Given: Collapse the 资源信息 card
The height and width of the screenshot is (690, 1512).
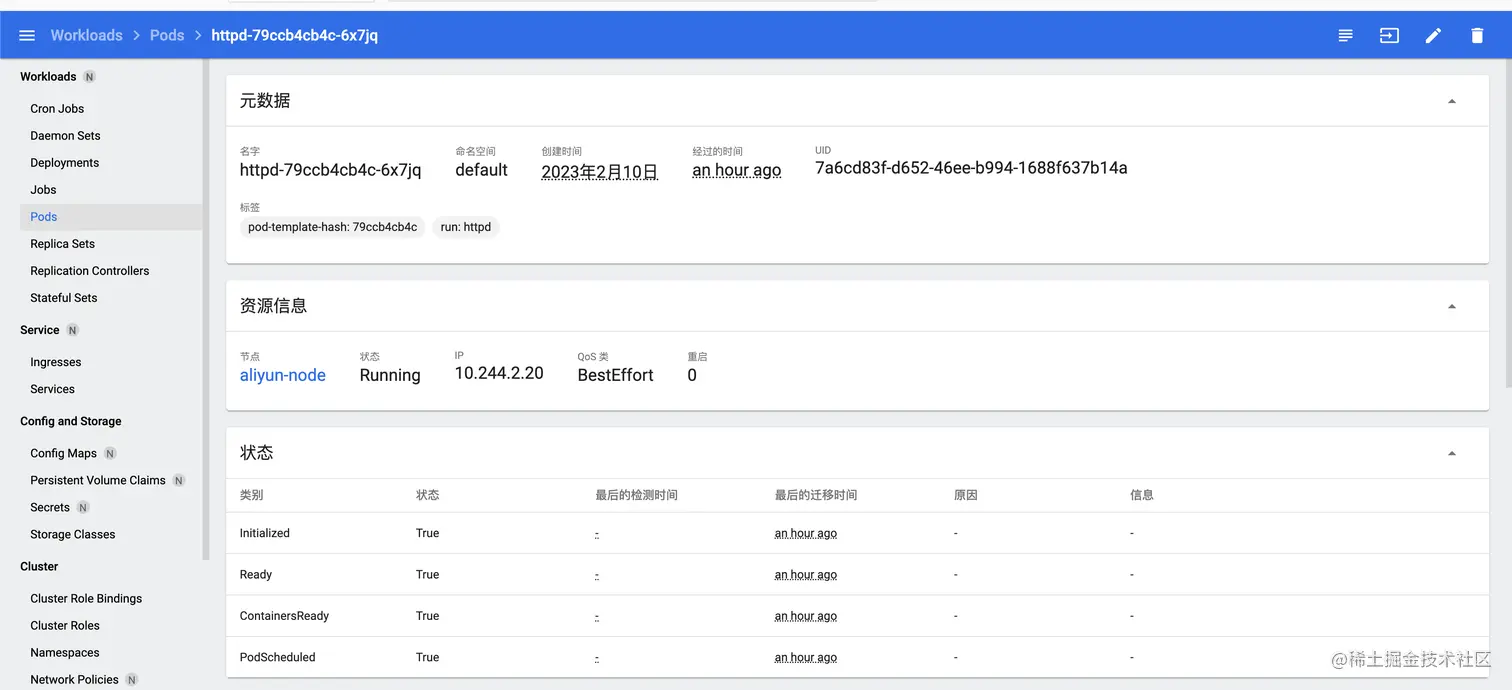Looking at the screenshot, I should [x=1452, y=306].
